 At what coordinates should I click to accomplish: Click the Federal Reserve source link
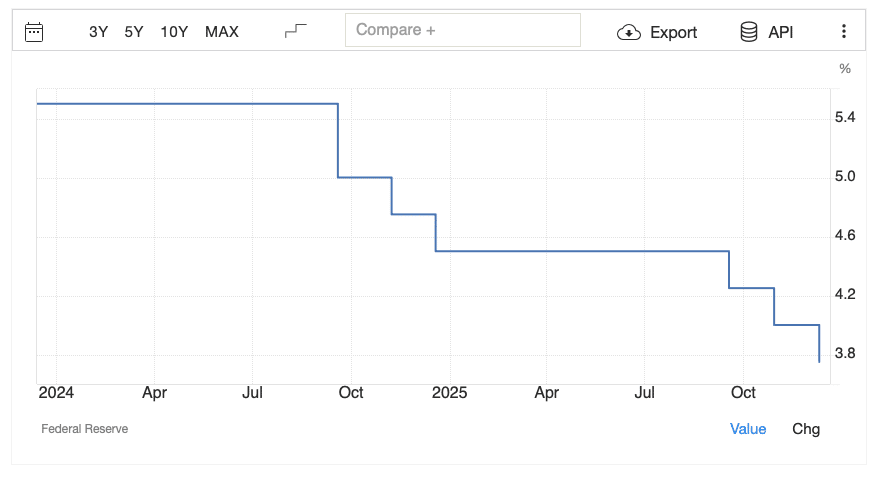pos(85,429)
